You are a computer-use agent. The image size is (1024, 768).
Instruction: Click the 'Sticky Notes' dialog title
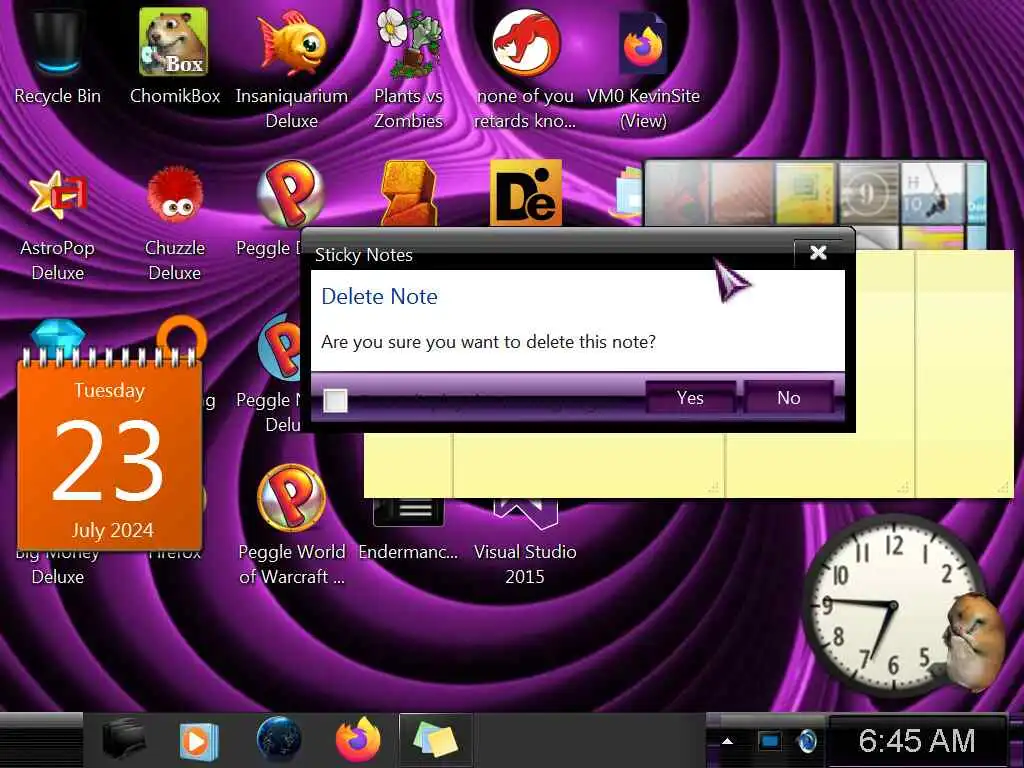coord(364,255)
